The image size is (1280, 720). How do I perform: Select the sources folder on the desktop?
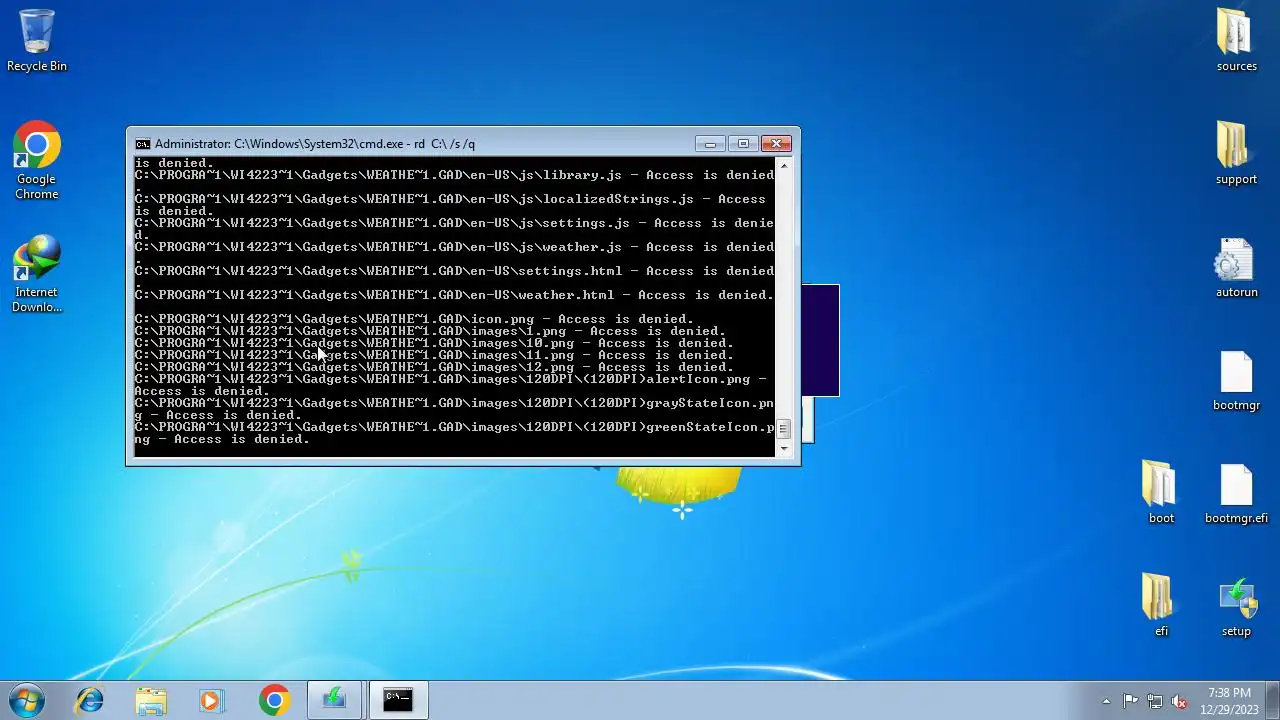point(1236,40)
